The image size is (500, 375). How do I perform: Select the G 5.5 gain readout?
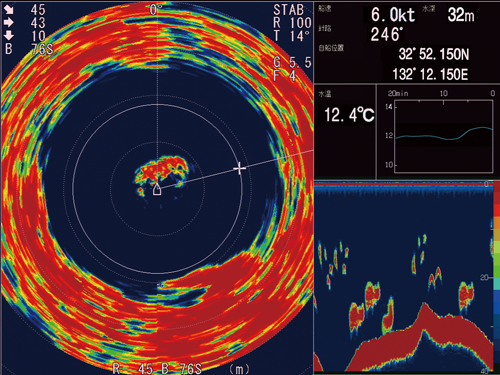[x=292, y=62]
